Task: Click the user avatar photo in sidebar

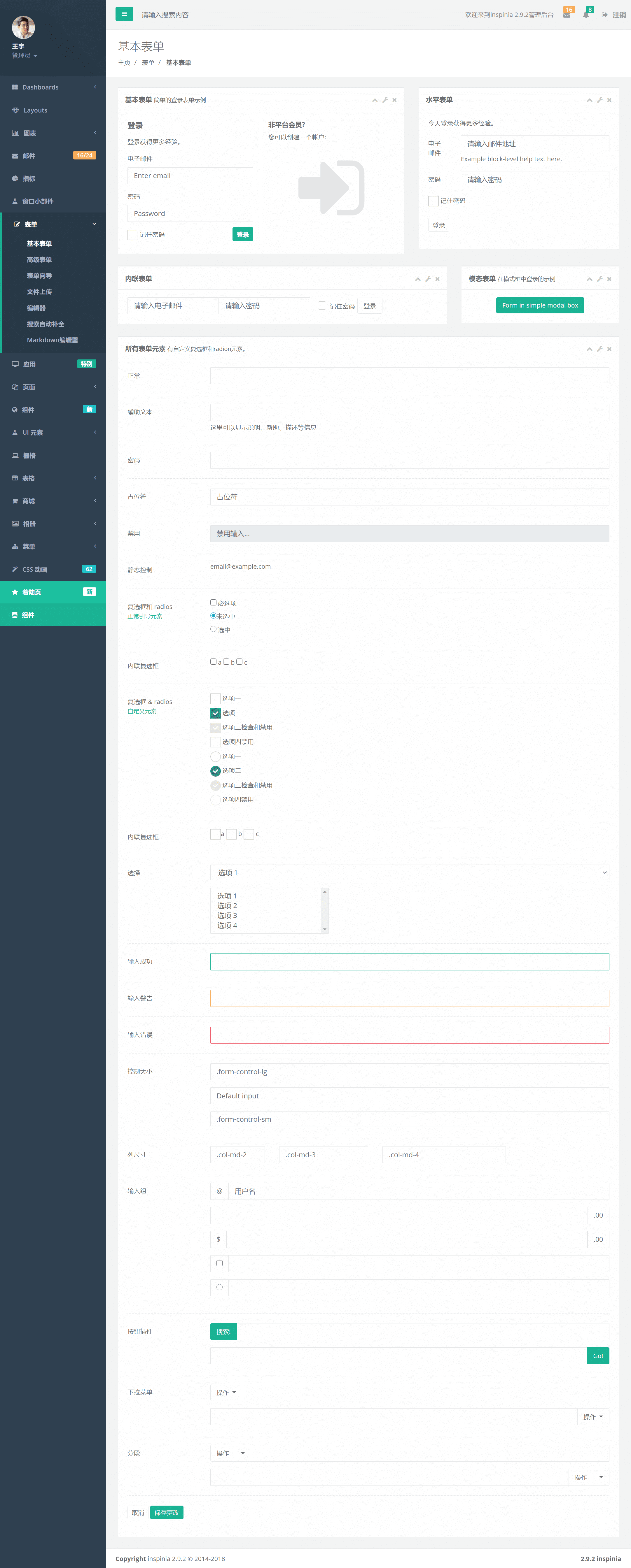Action: click(x=23, y=27)
